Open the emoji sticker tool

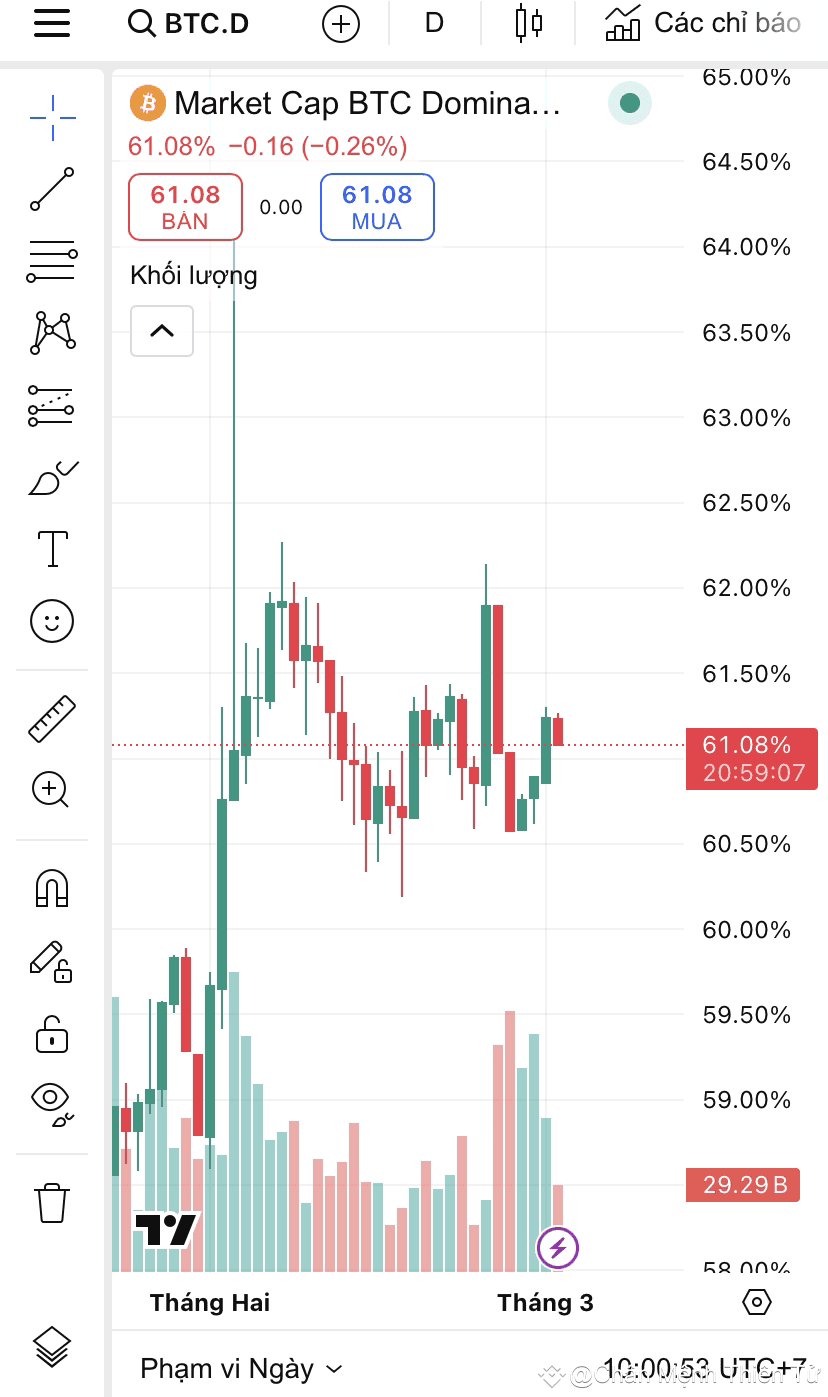[x=52, y=621]
